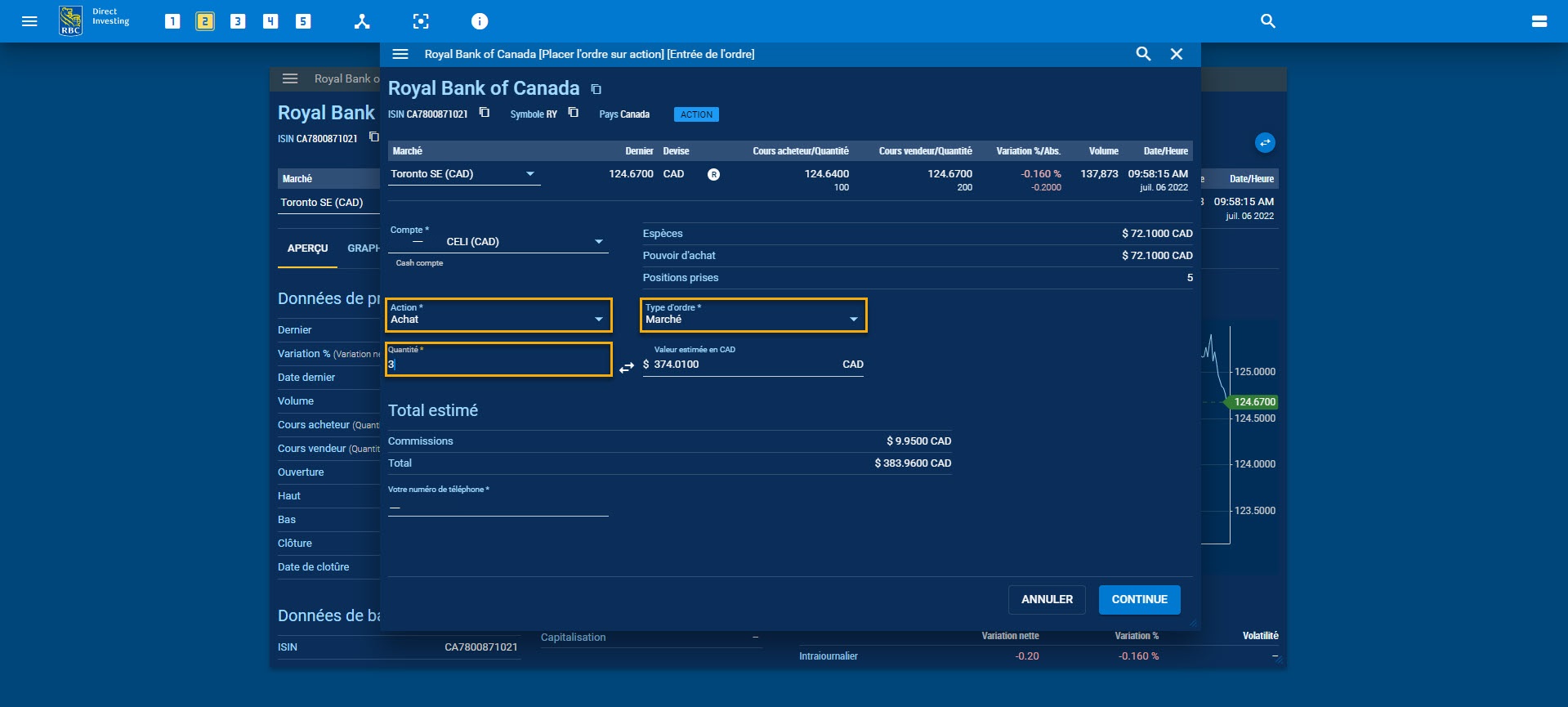This screenshot has height=707, width=1568.
Task: Open the main hamburger menu beside RBC logo
Action: coord(29,21)
